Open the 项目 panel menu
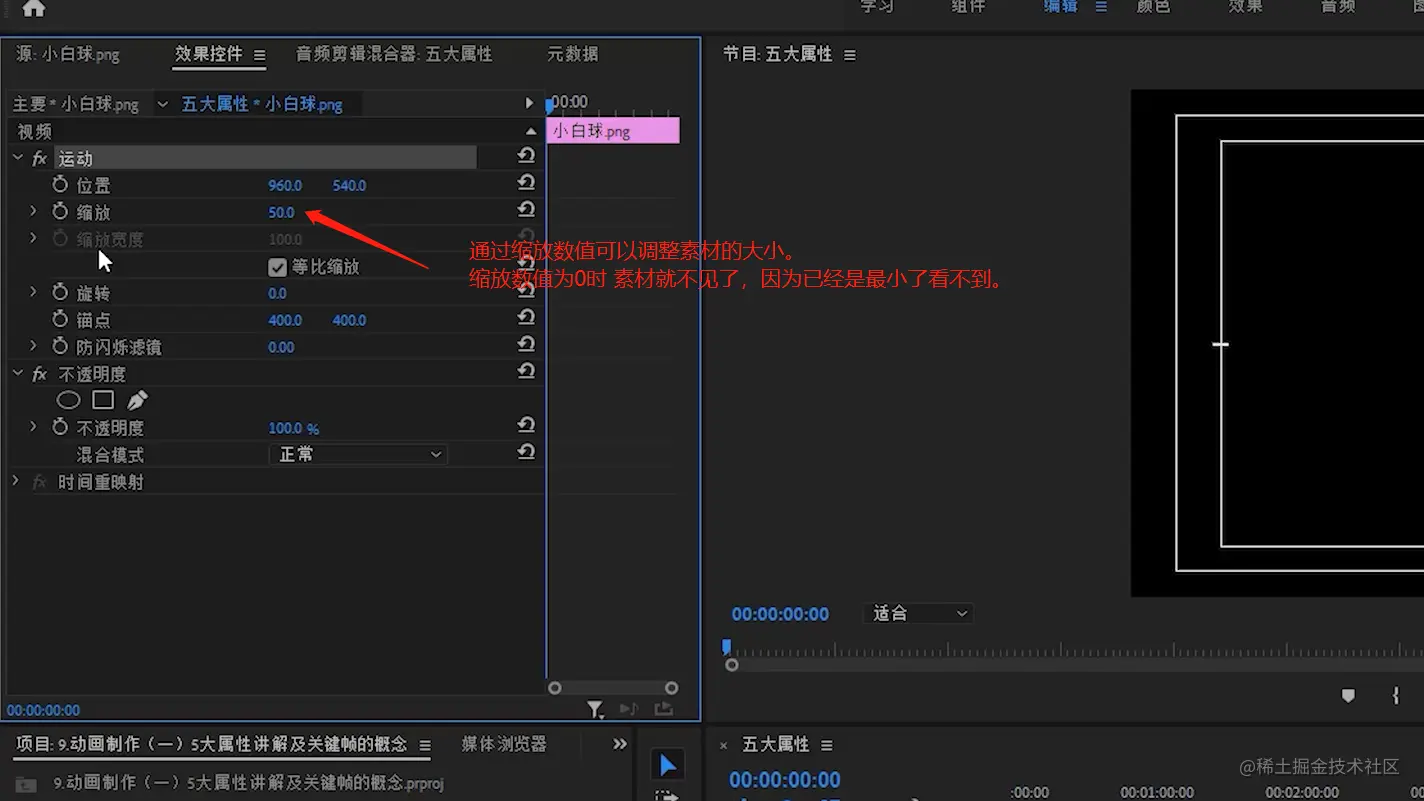Screen dimensions: 1424x801 (425, 746)
